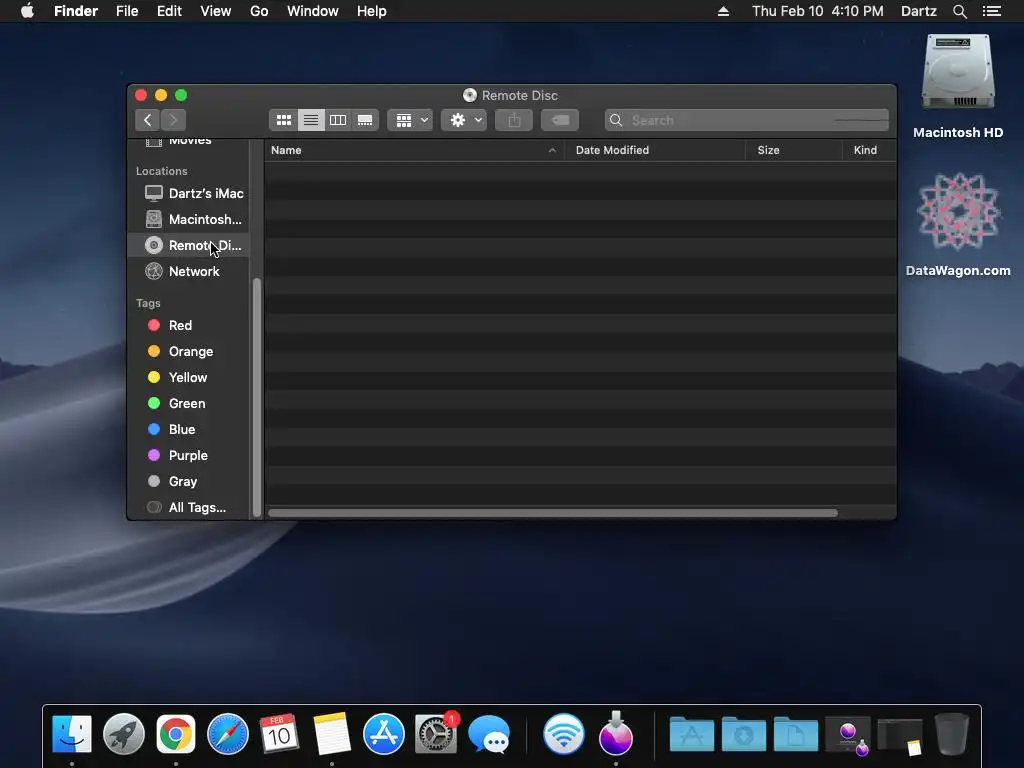This screenshot has width=1024, height=768.
Task: Open the Apple menu
Action: [27, 11]
